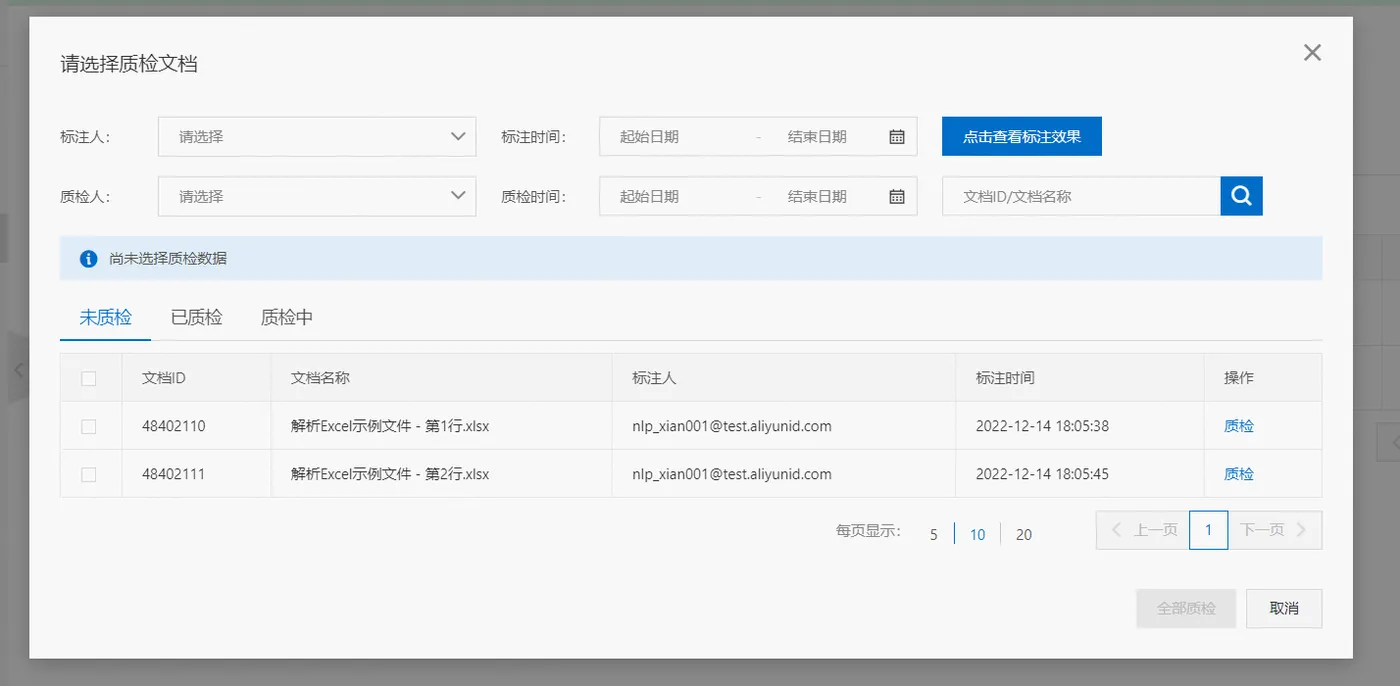
Task: Click the 上一页 pagination button
Action: (x=1143, y=530)
